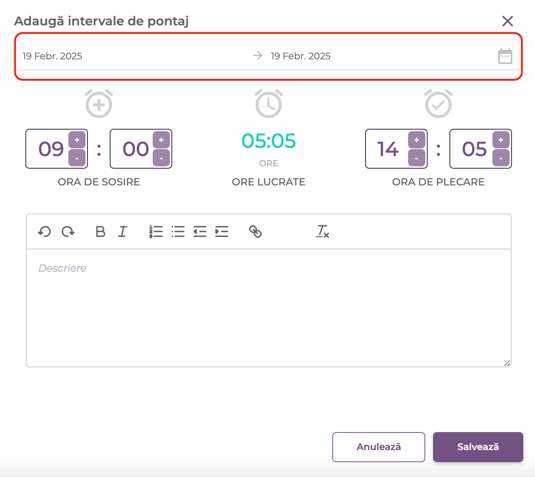Click the undo icon in editor toolbar
Image resolution: width=535 pixels, height=477 pixels.
pos(44,232)
